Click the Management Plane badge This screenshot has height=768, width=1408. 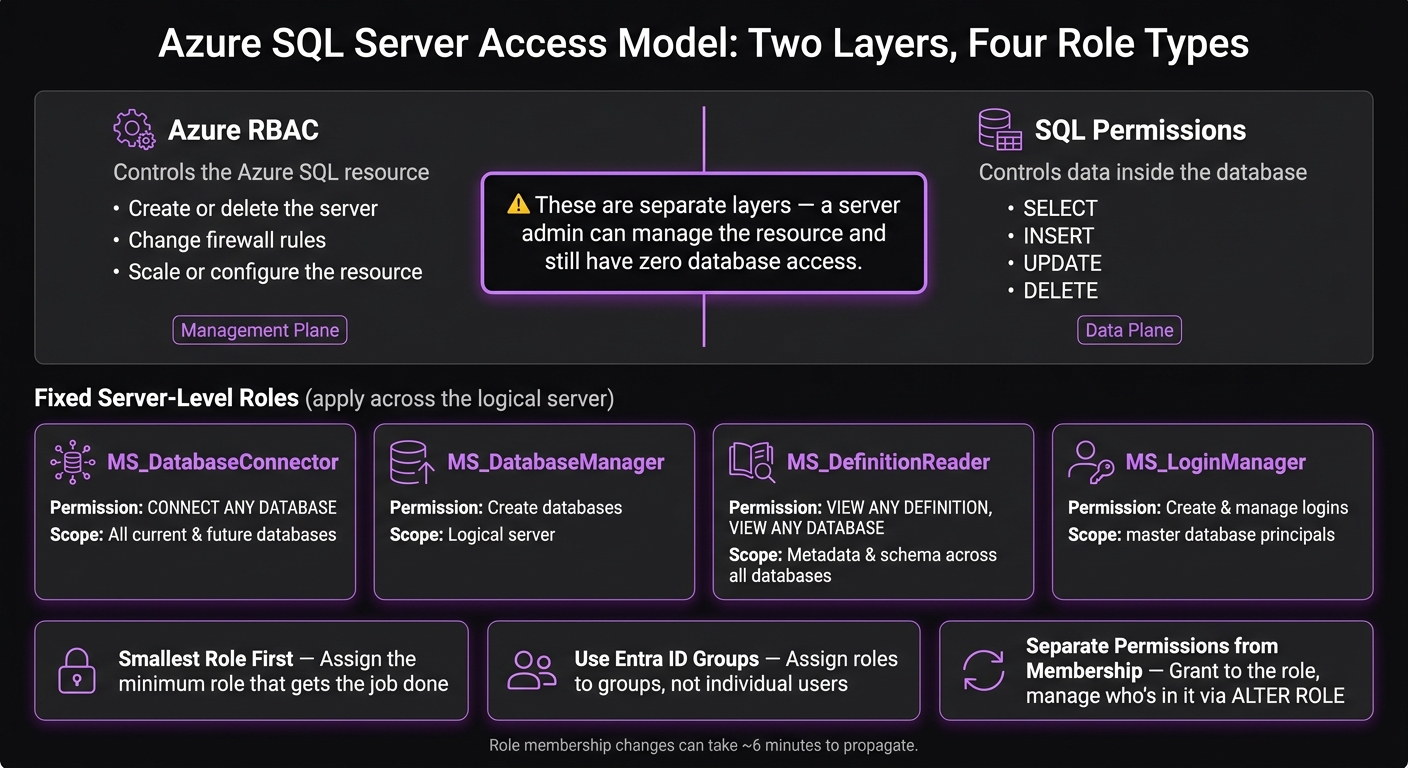[260, 330]
